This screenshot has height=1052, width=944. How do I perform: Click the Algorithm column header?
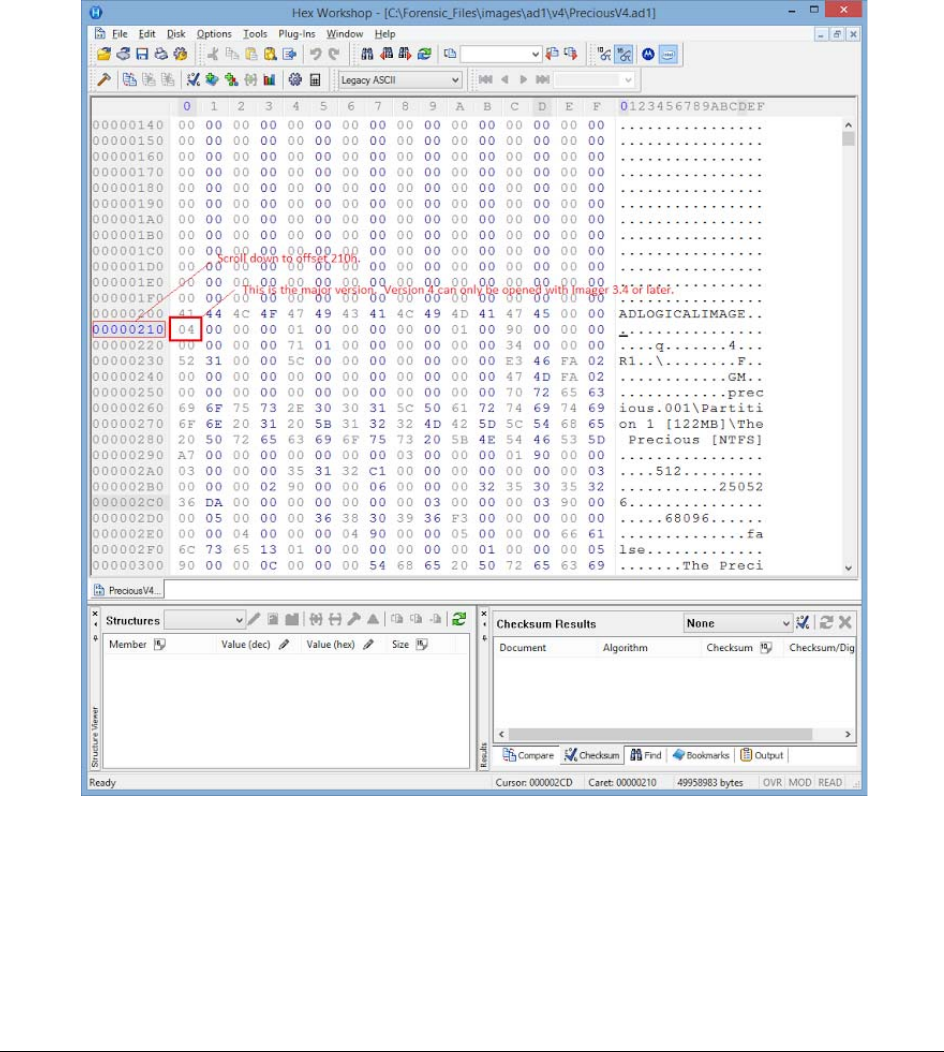625,647
